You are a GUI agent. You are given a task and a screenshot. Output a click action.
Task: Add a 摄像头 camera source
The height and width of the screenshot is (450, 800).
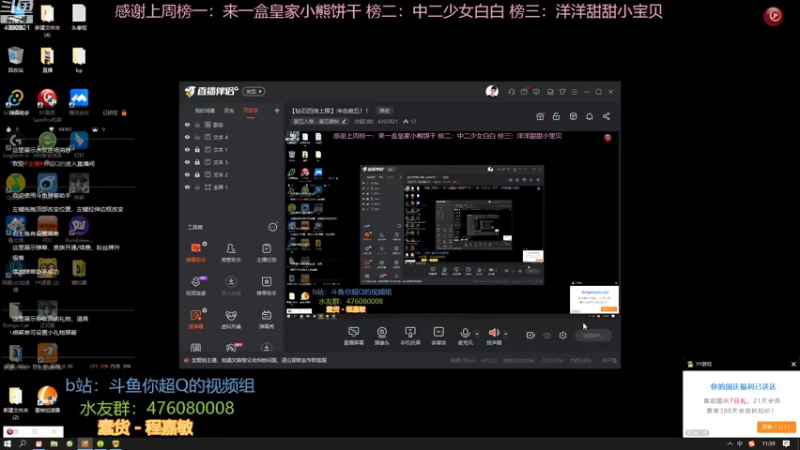(382, 336)
